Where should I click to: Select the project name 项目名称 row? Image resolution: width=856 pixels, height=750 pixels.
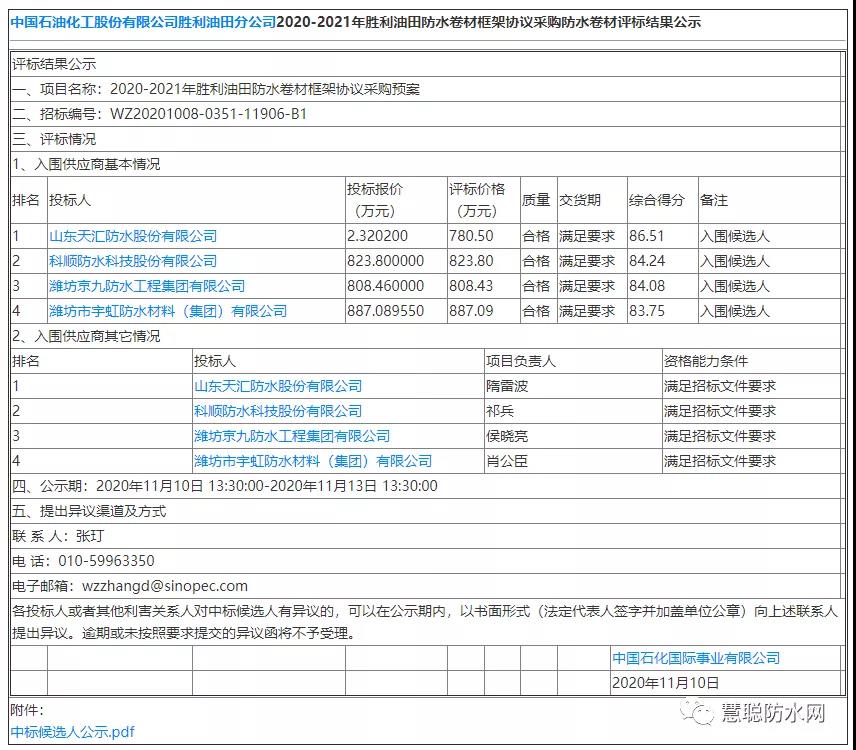(427, 89)
